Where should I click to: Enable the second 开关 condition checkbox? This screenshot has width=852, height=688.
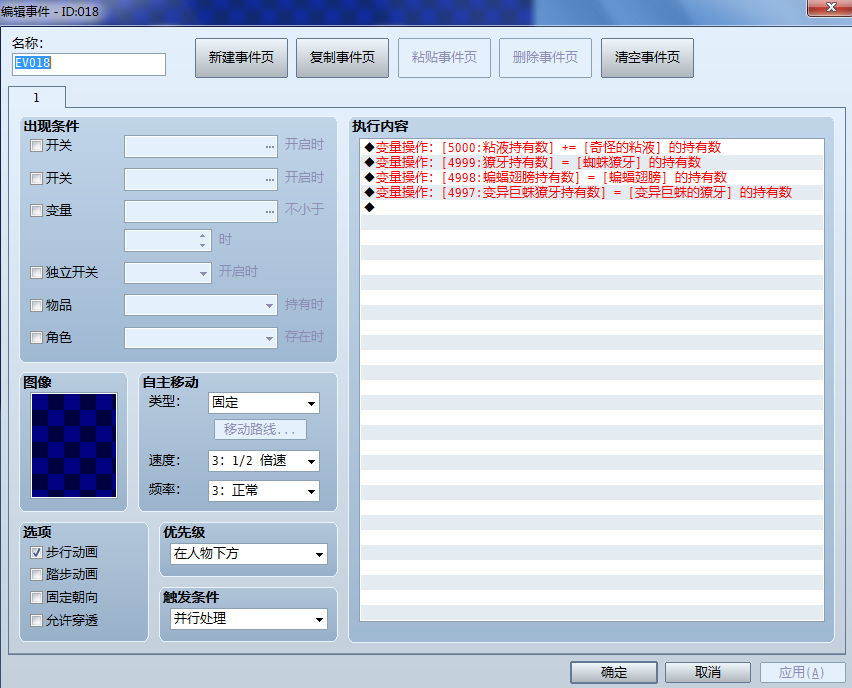coord(36,178)
